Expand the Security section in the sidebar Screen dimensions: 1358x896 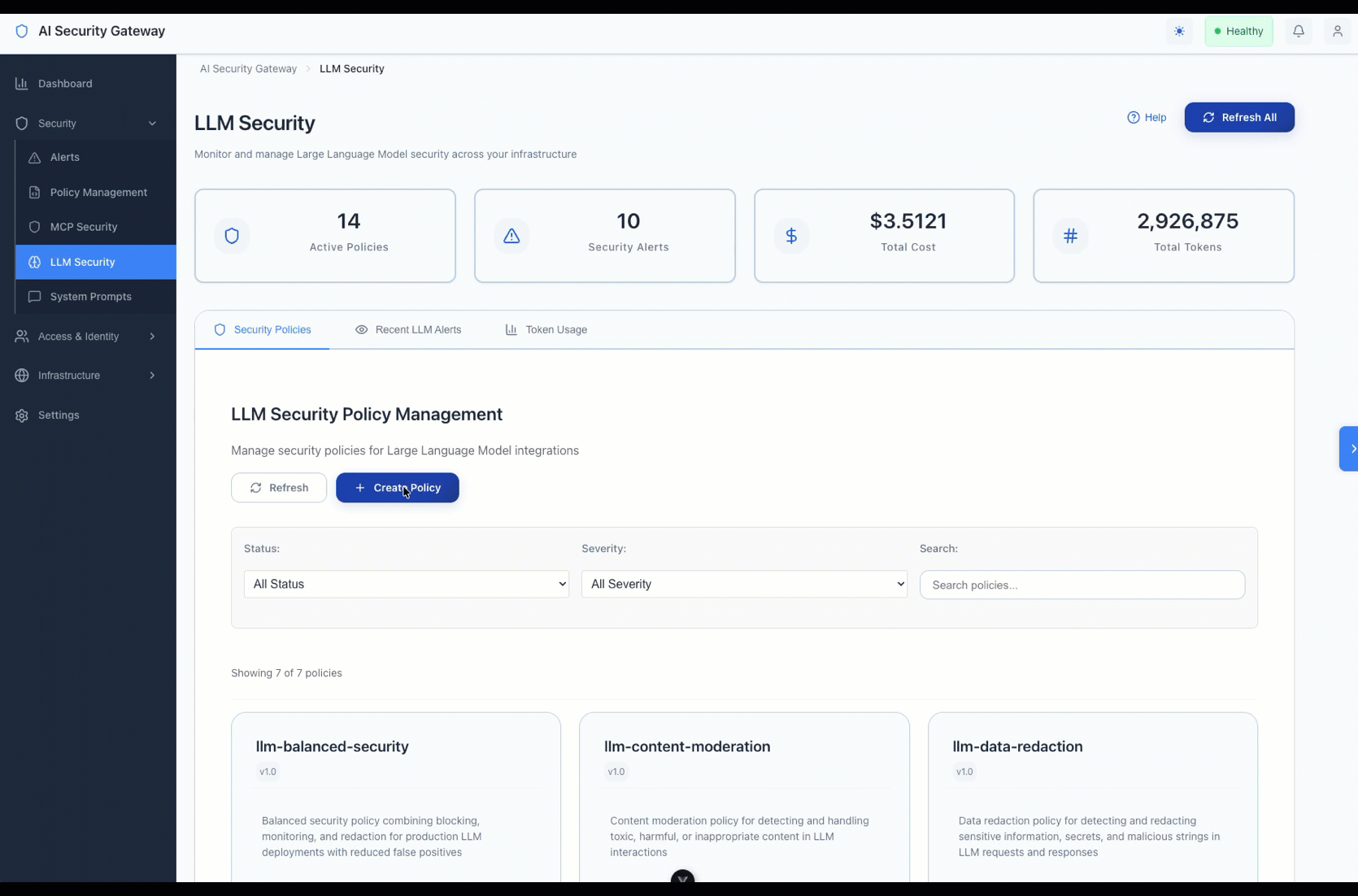(153, 124)
